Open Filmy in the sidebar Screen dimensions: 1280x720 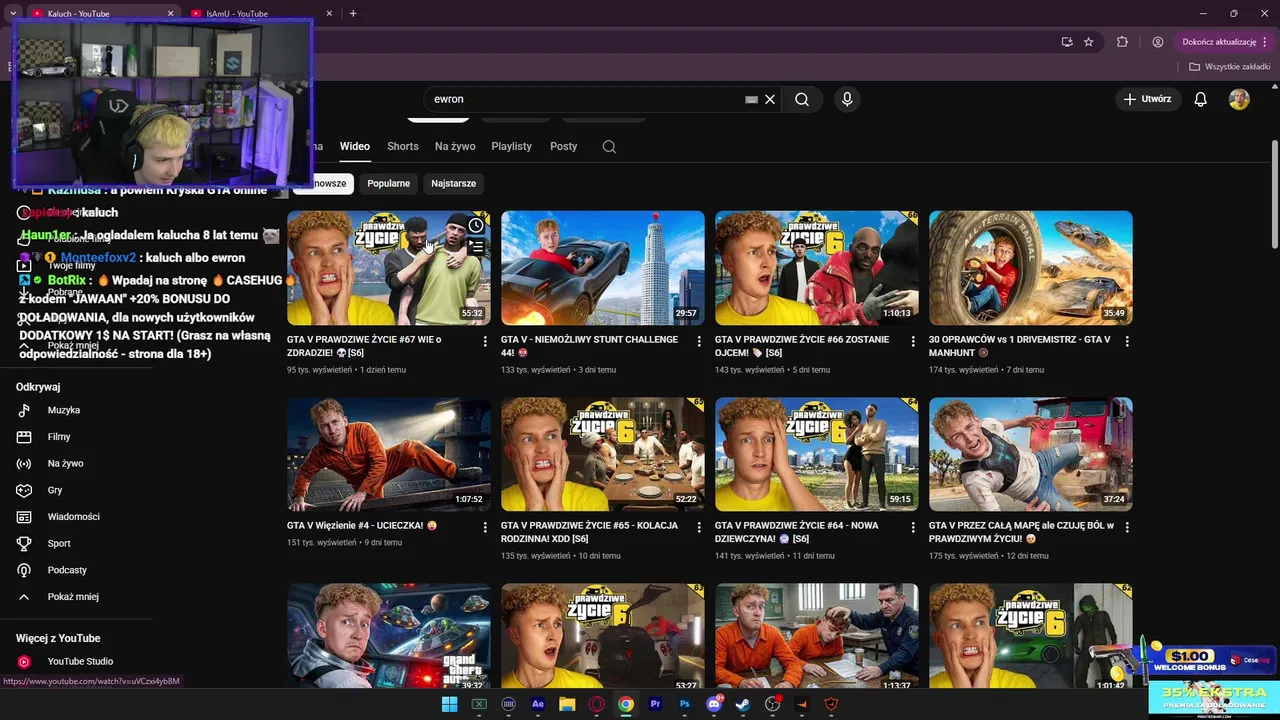point(59,437)
